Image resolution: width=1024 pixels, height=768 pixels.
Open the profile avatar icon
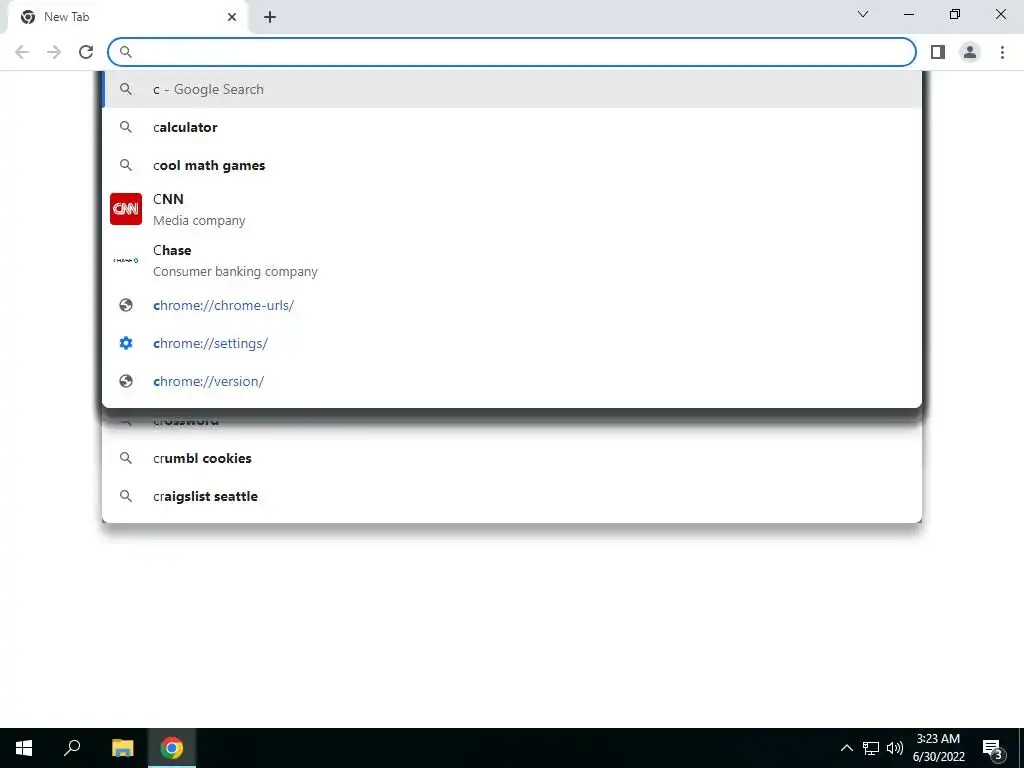970,52
